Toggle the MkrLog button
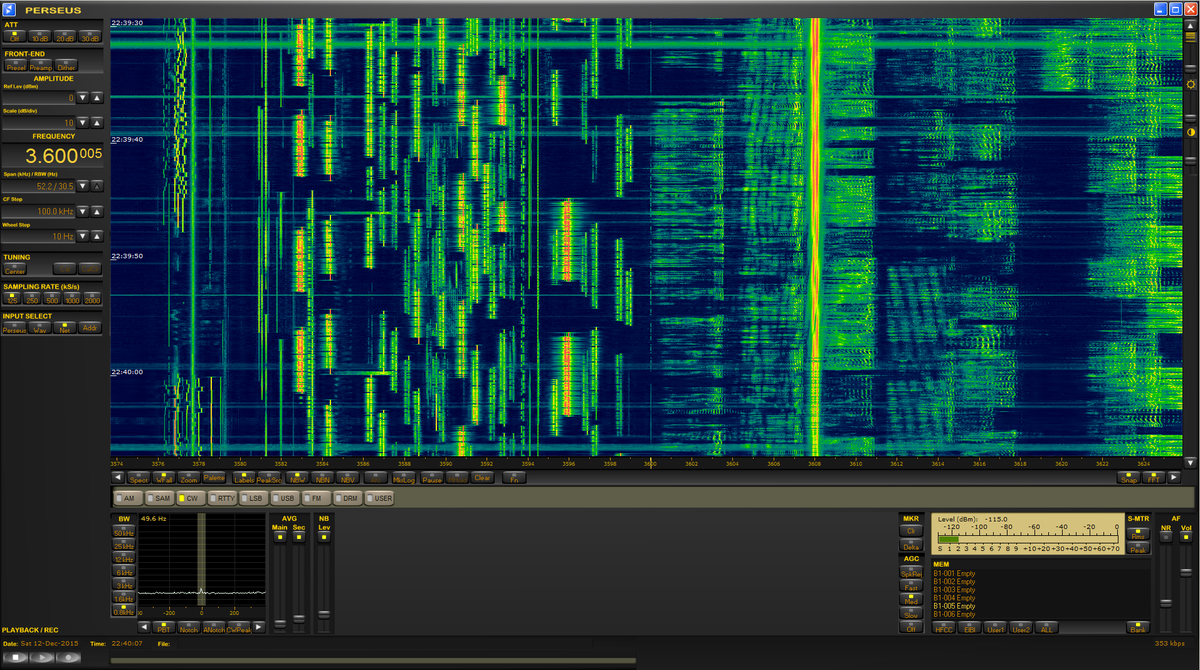 coord(404,478)
